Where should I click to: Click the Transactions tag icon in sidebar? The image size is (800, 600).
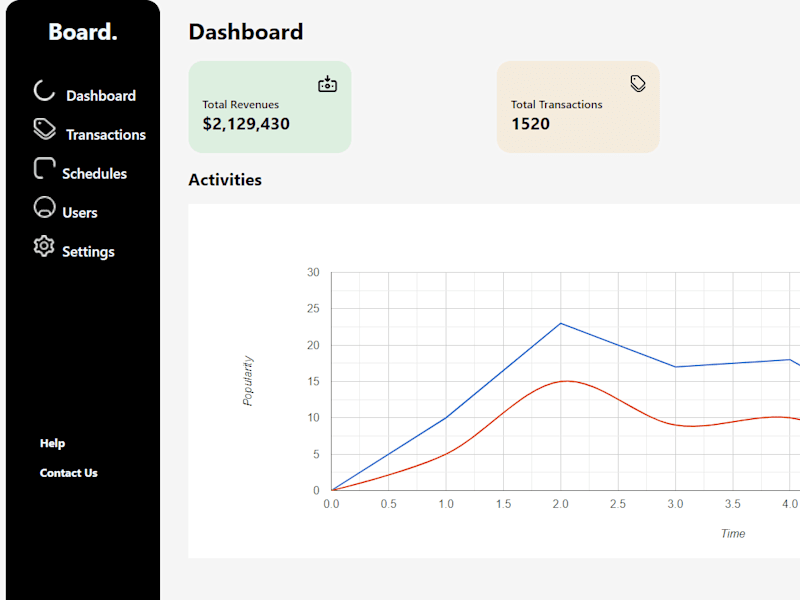44,129
